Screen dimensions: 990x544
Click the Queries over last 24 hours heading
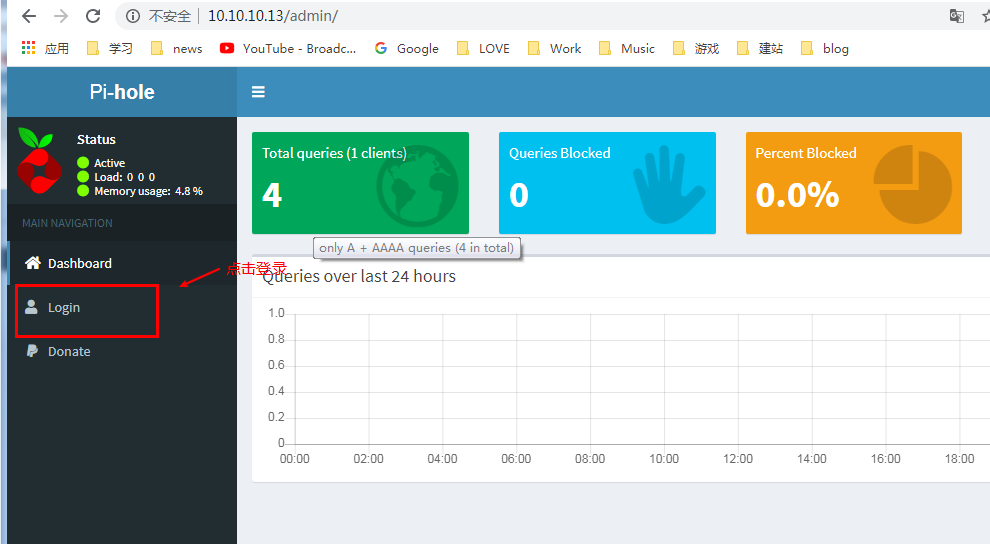pyautogui.click(x=359, y=276)
